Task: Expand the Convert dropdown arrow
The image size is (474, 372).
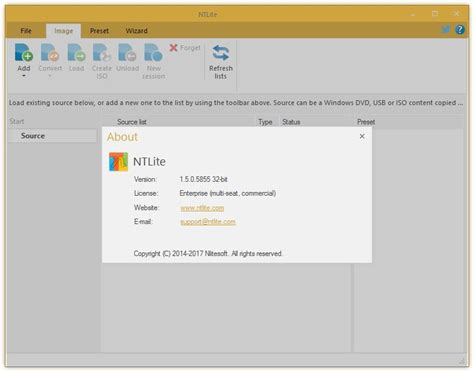Action: (x=50, y=76)
